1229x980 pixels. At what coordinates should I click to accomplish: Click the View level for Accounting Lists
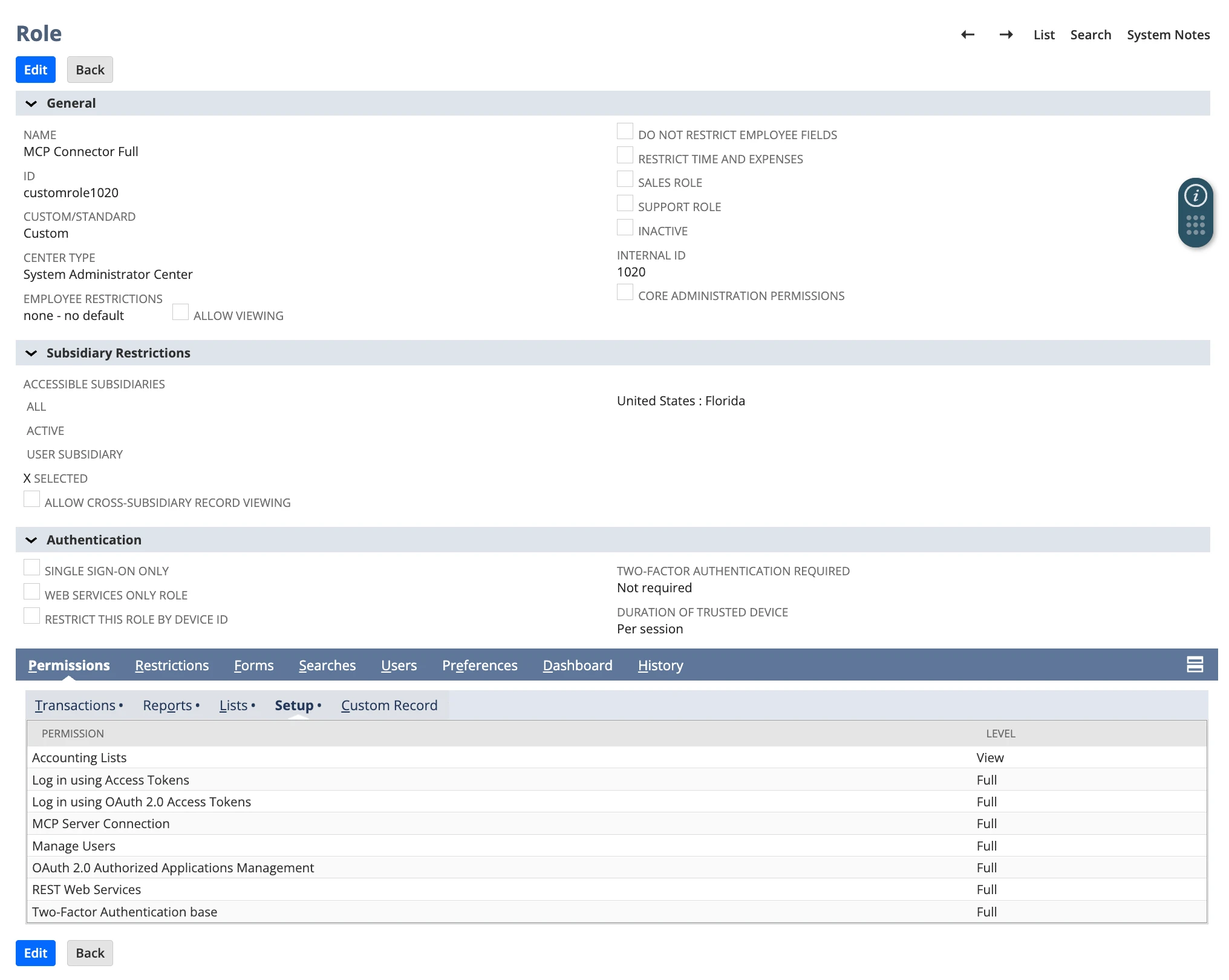point(989,757)
